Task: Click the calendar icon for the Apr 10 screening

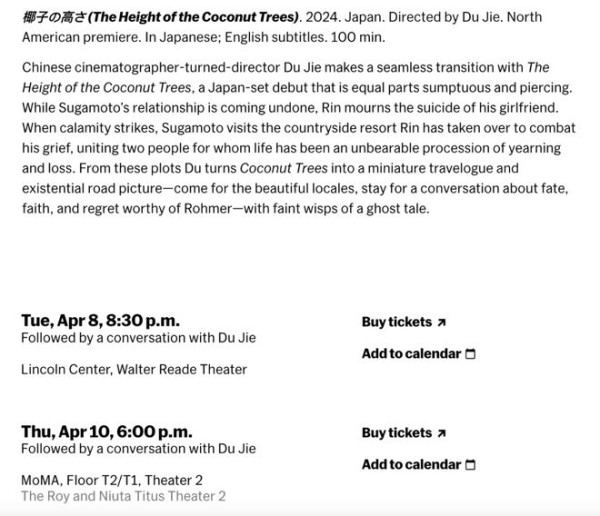Action: click(471, 465)
